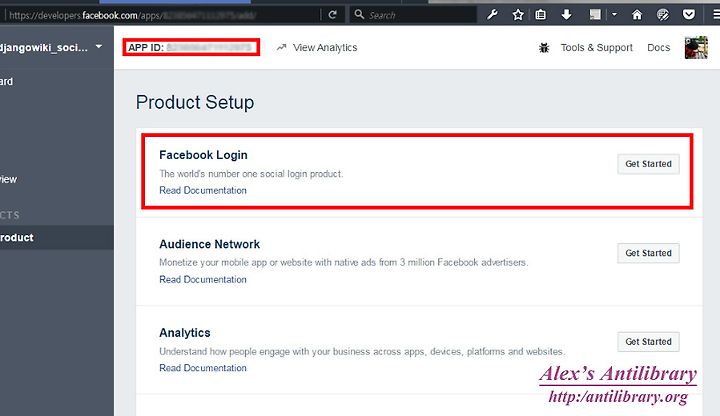This screenshot has height=416, width=720.
Task: Open Read Documentation under Facebook Login
Action: (203, 190)
